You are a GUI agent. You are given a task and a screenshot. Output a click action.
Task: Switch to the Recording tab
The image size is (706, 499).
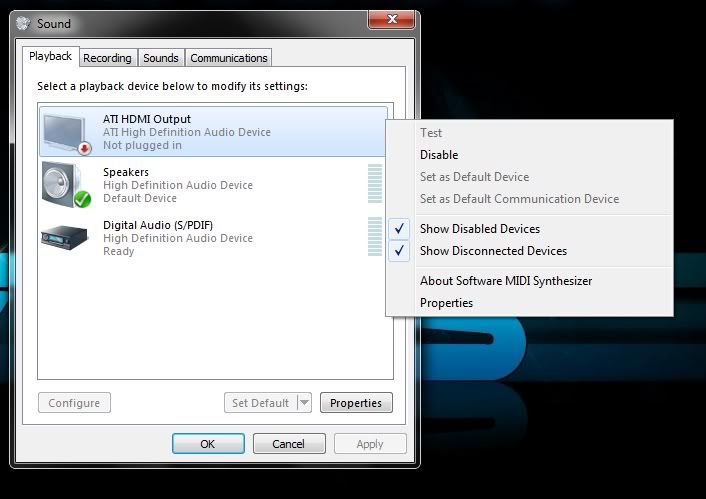(107, 58)
